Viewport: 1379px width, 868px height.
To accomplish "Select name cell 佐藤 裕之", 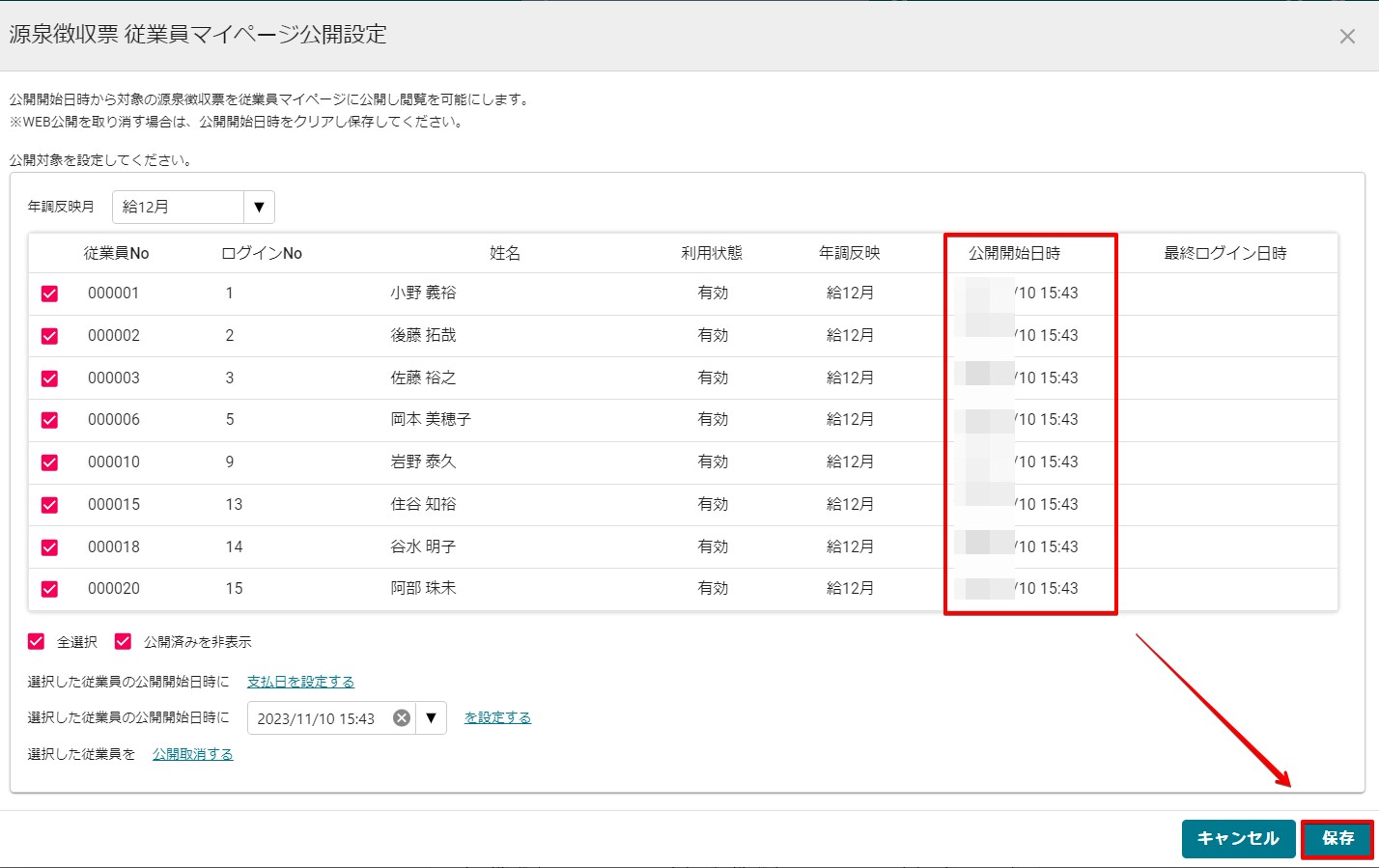I will coord(423,378).
